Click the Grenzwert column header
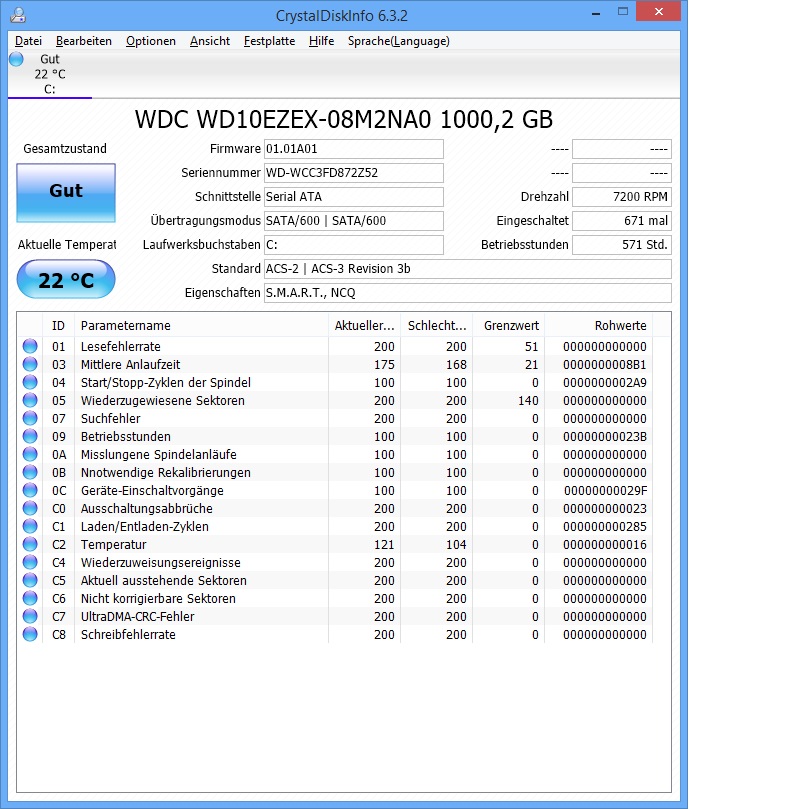 tap(509, 326)
